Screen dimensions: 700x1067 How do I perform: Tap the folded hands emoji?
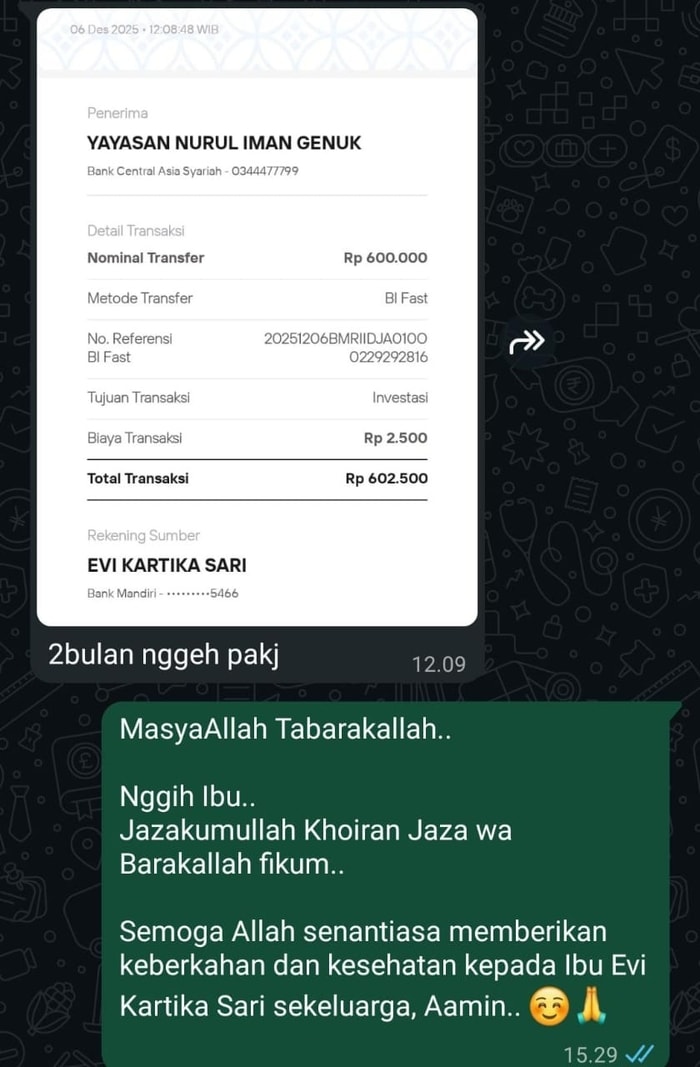point(591,1007)
